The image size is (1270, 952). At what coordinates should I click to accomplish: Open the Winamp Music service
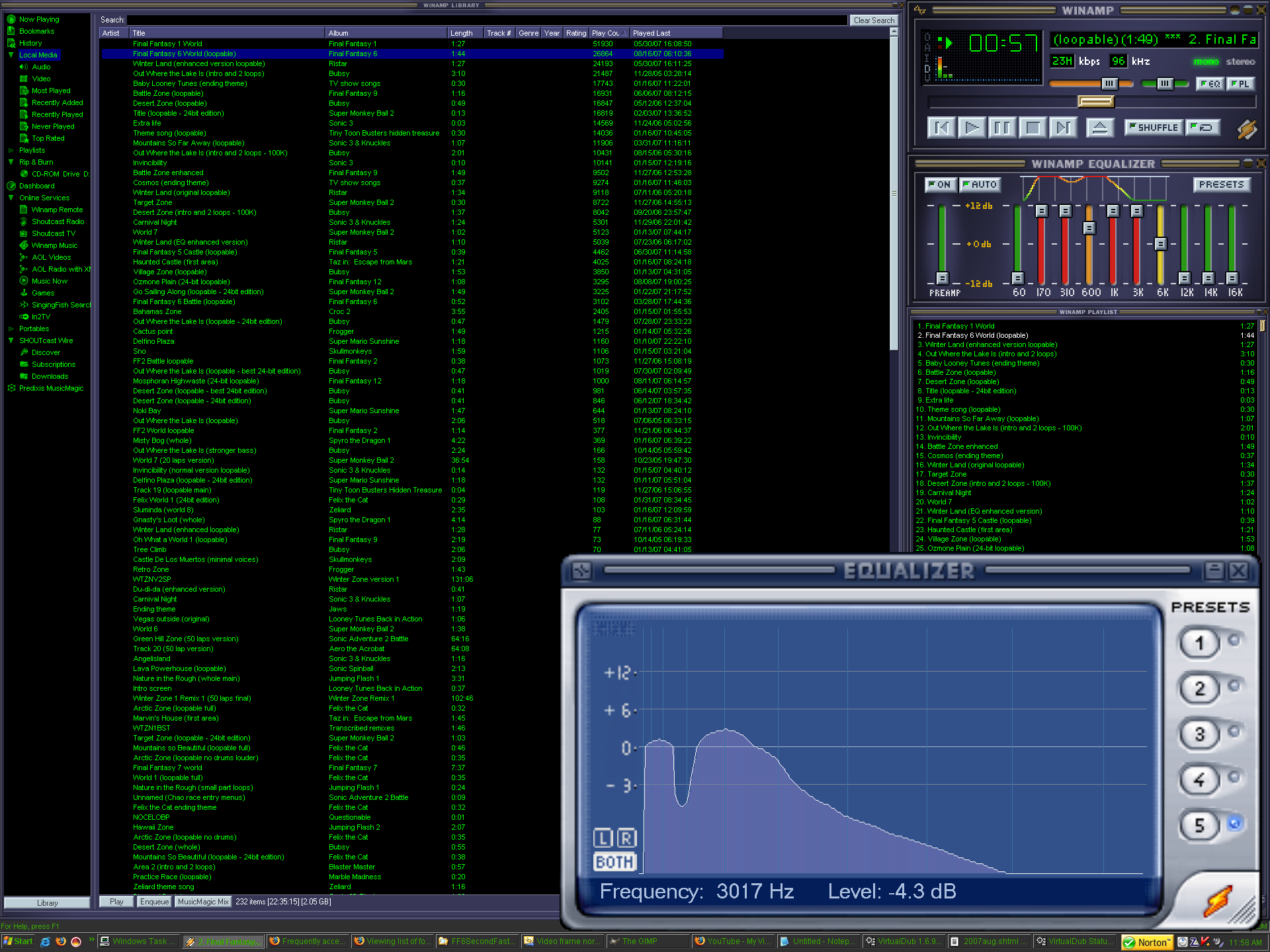54,245
